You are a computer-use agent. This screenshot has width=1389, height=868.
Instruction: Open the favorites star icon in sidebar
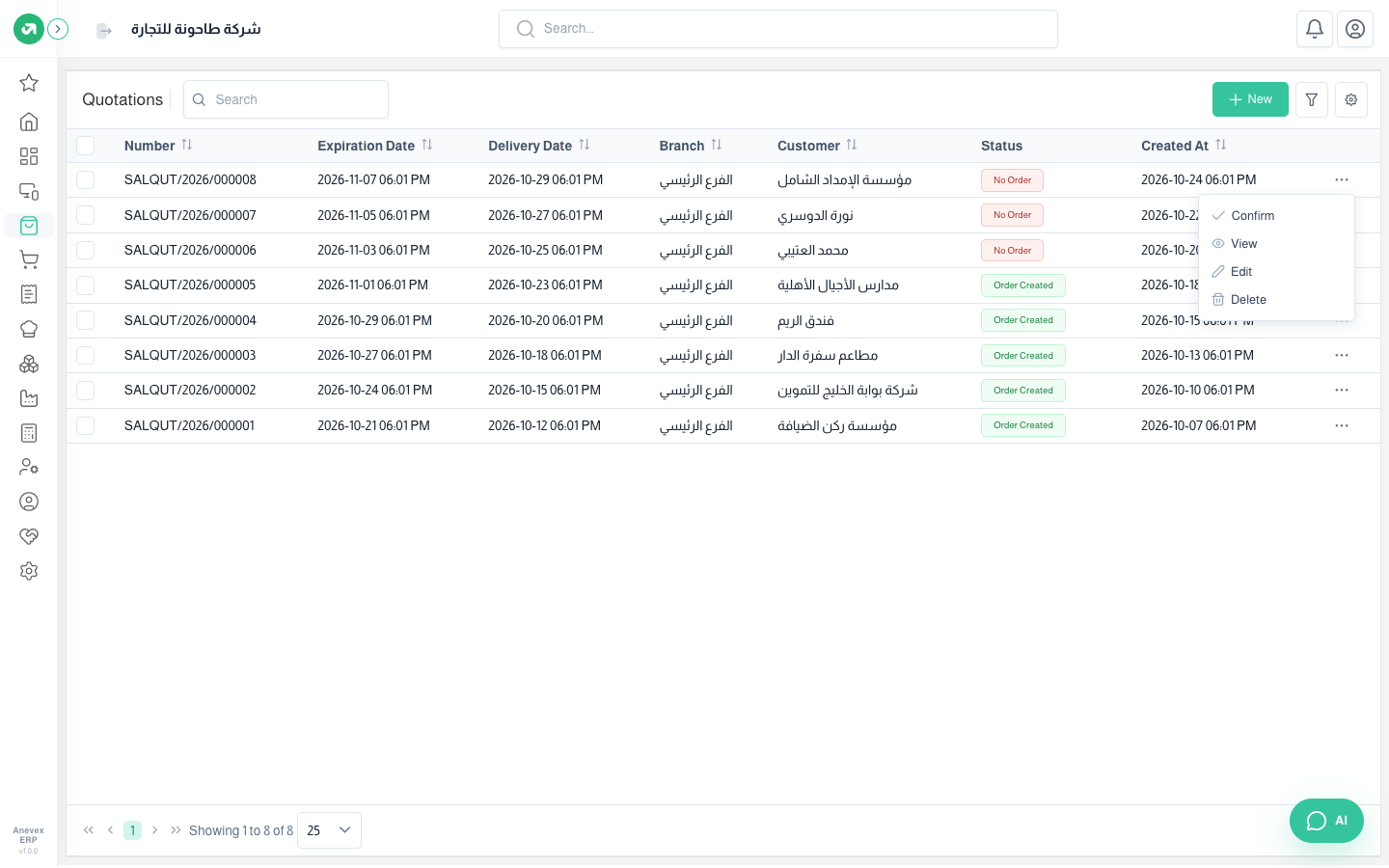point(29,83)
